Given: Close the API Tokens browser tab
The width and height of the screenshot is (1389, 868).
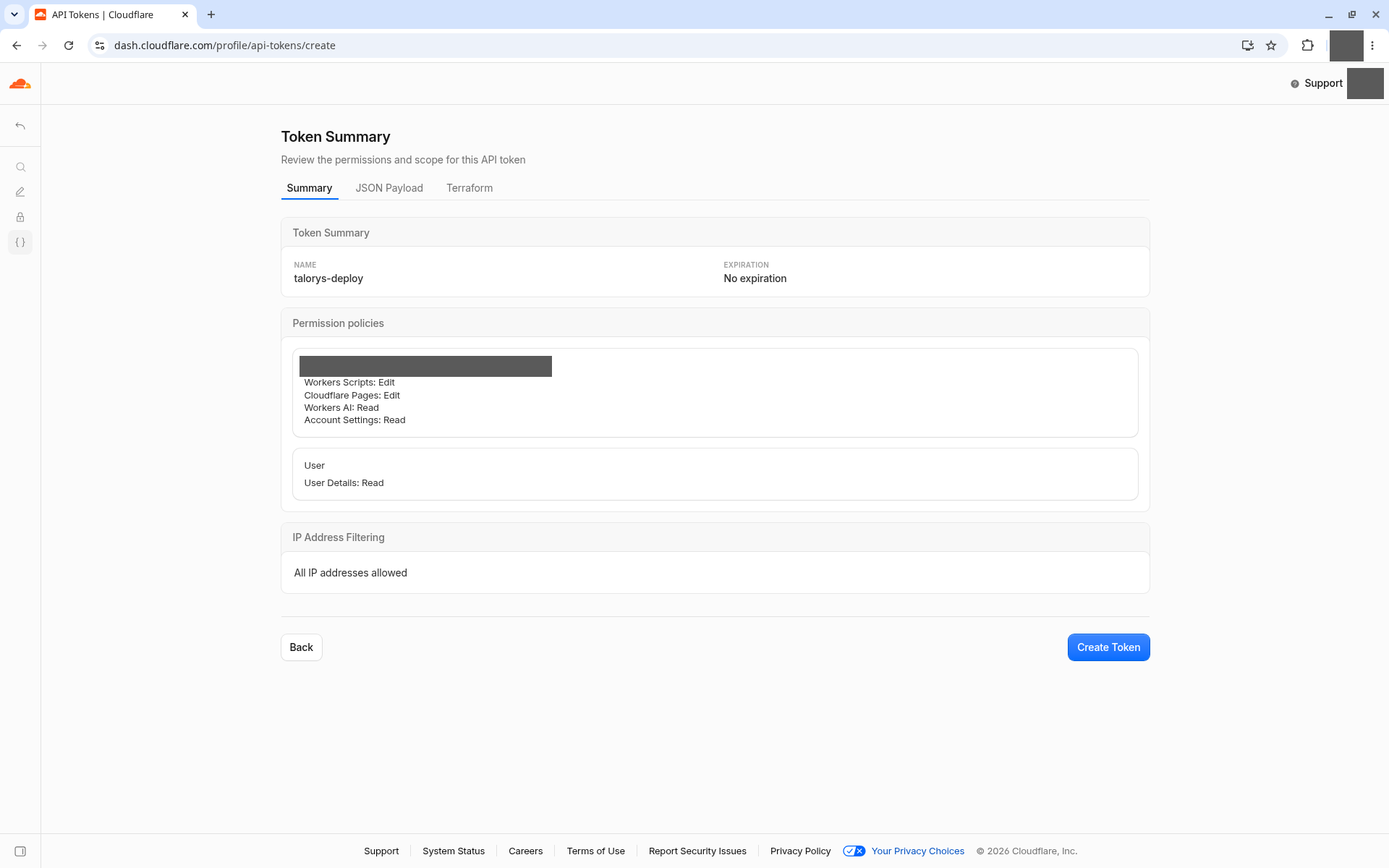Looking at the screenshot, I should (x=185, y=14).
